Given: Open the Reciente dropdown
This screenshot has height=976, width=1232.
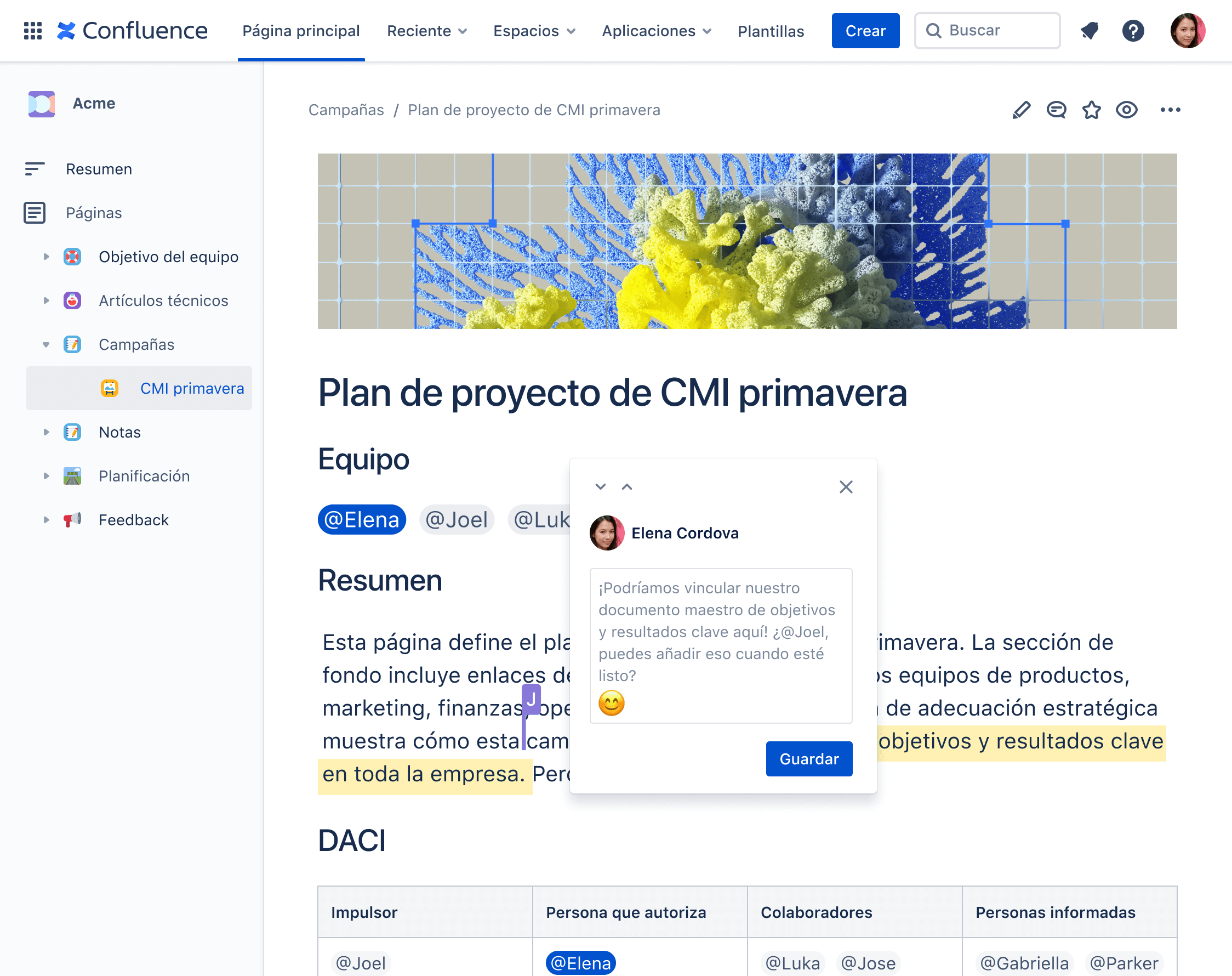Looking at the screenshot, I should pos(427,31).
